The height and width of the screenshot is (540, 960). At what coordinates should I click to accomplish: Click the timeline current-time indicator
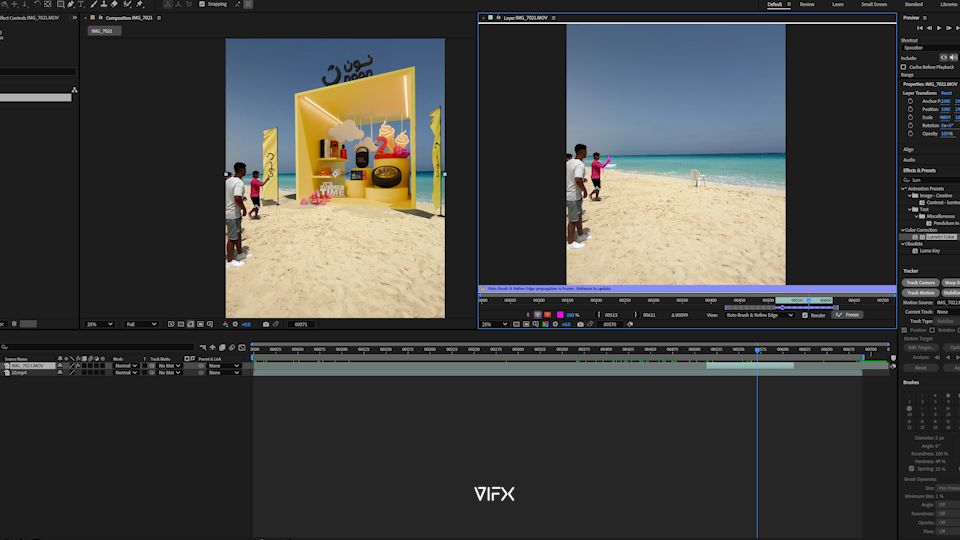(757, 350)
